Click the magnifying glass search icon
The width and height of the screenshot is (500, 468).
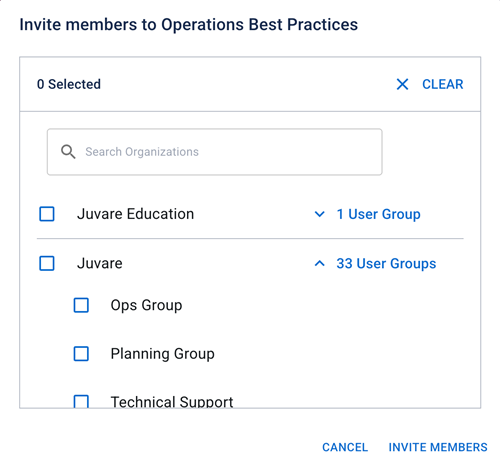(68, 152)
